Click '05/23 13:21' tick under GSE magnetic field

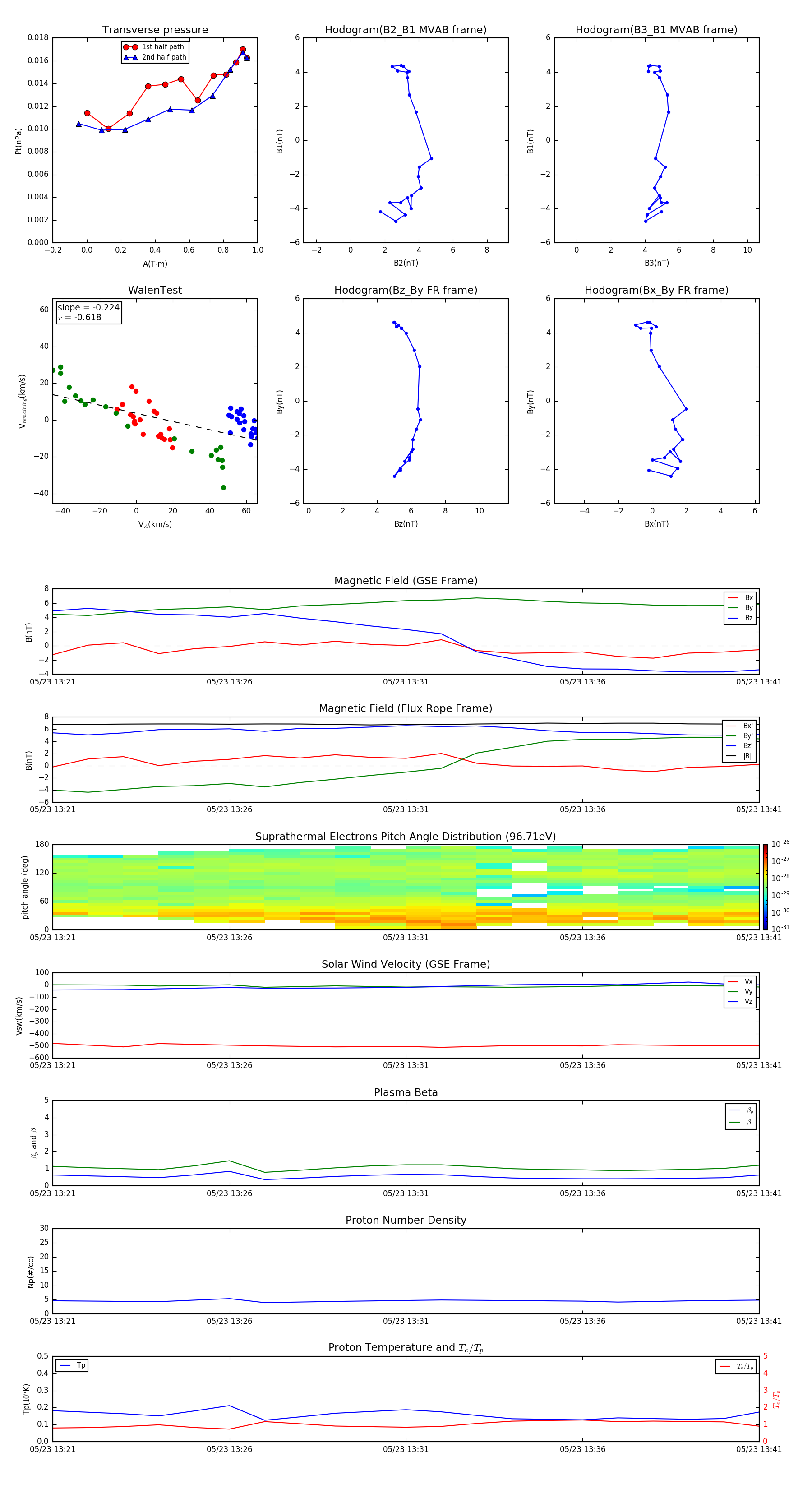click(x=53, y=682)
